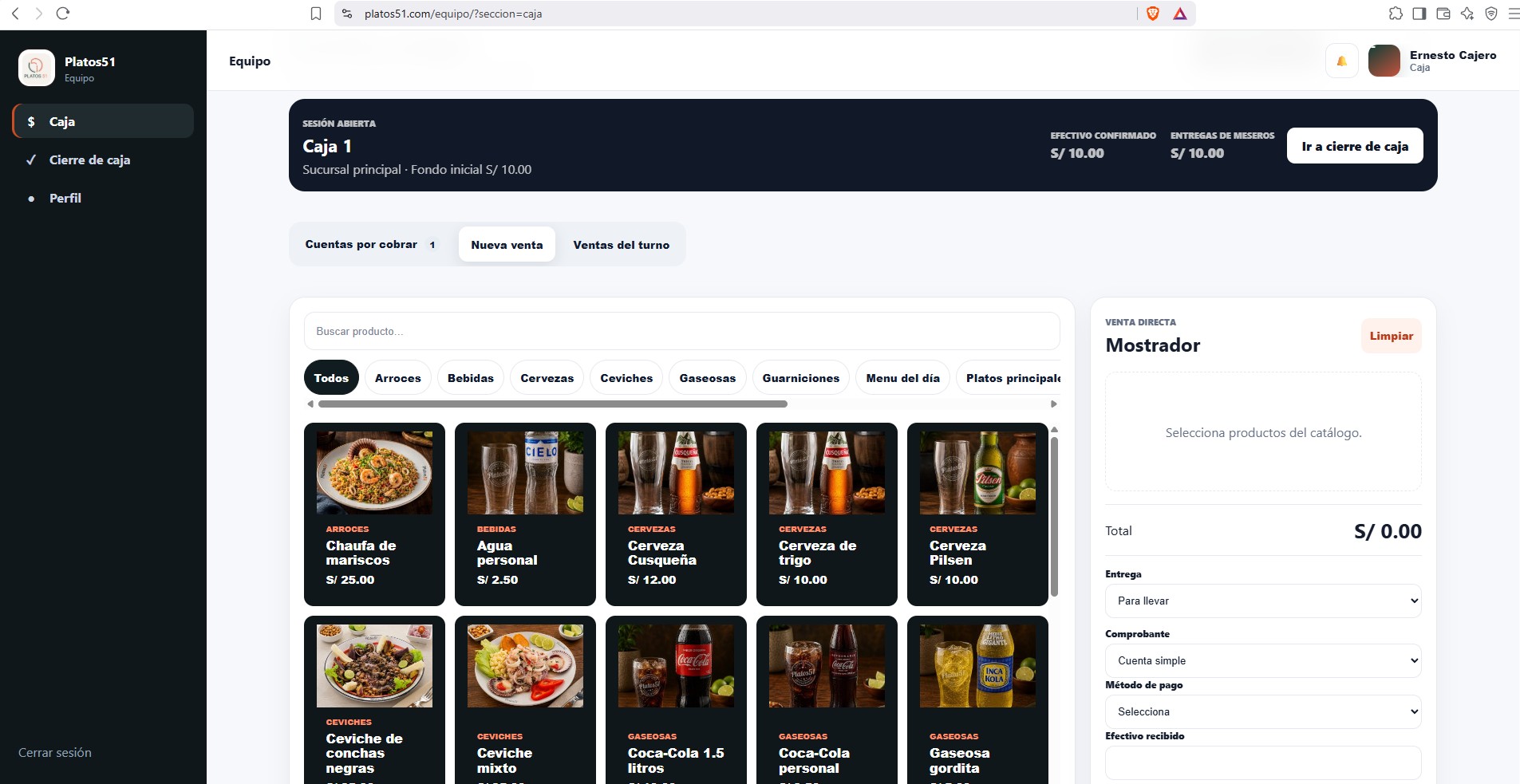Filter products by Arroces
Image resolution: width=1520 pixels, height=784 pixels.
pyautogui.click(x=398, y=378)
